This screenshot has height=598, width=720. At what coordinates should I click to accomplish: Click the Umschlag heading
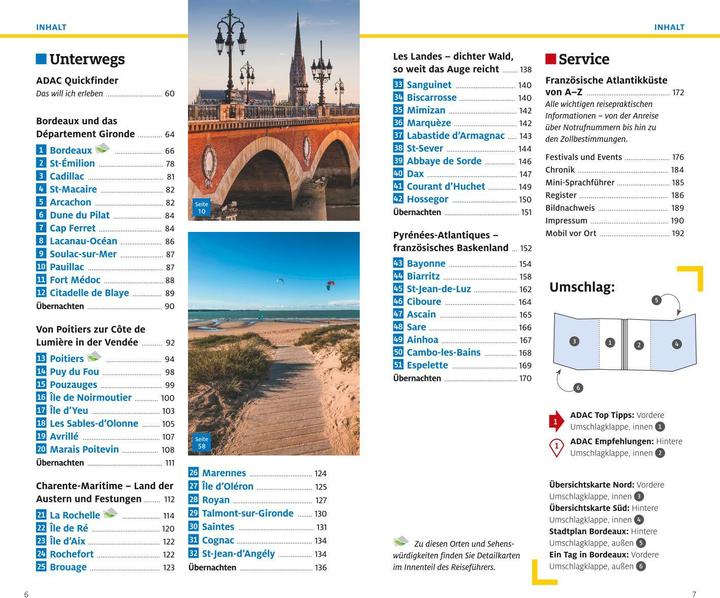582,288
